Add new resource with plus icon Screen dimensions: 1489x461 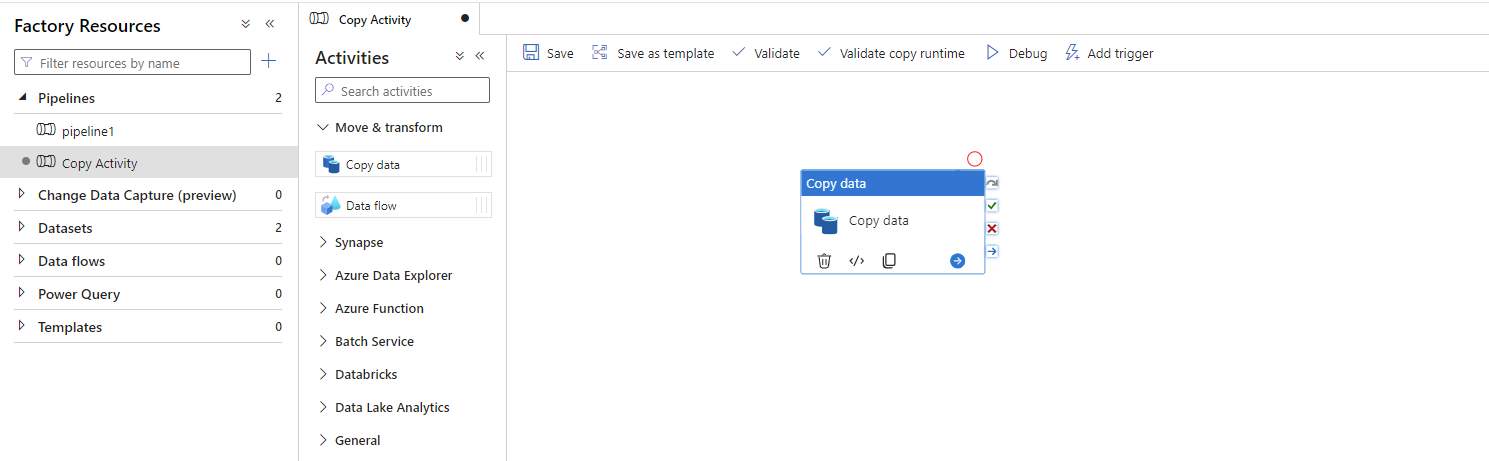268,62
